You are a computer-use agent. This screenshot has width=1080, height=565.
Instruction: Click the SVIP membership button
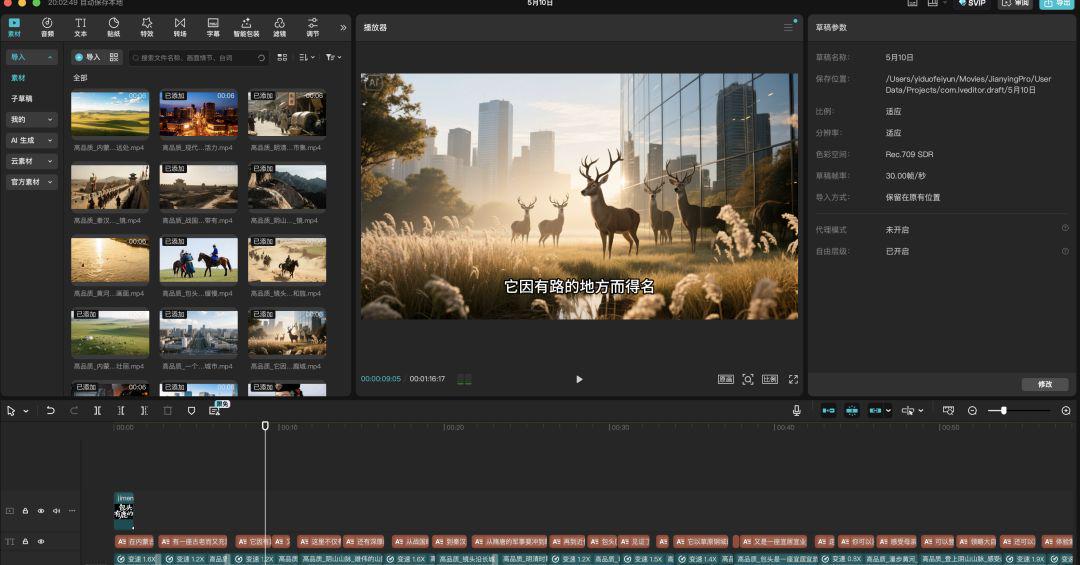pyautogui.click(x=973, y=3)
